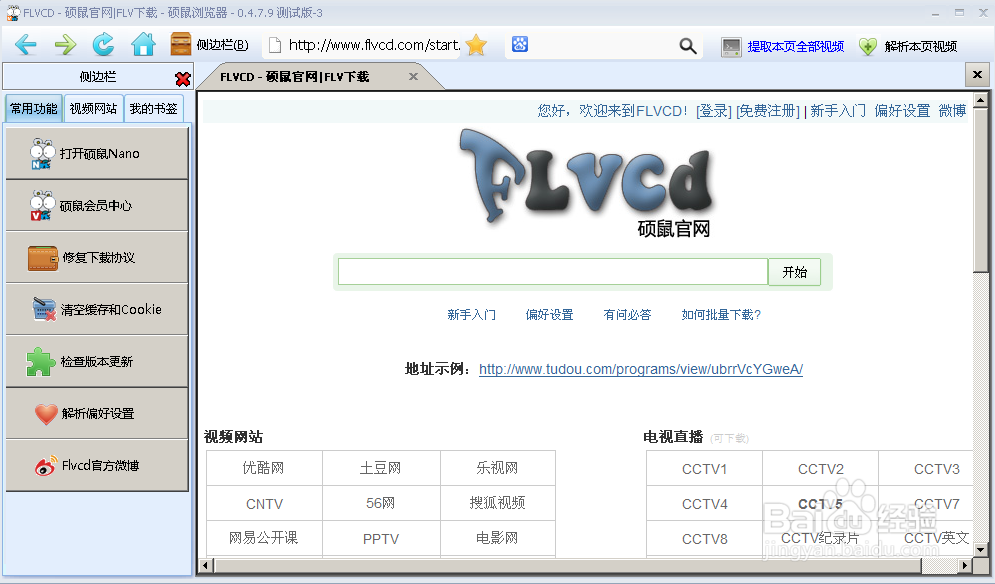Image resolution: width=995 pixels, height=584 pixels.
Task: Open 土豆网 in video sites grid
Action: [381, 468]
